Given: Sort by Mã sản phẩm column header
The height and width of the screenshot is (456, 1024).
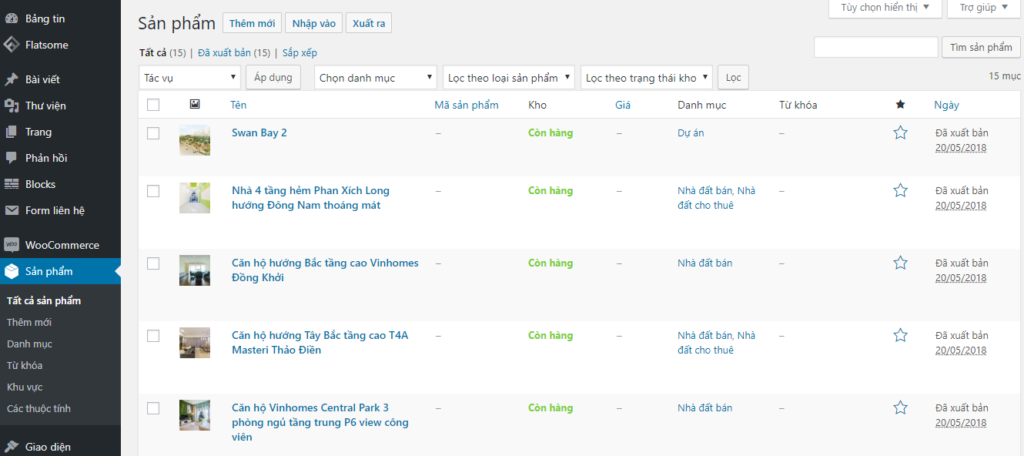Looking at the screenshot, I should (x=467, y=105).
